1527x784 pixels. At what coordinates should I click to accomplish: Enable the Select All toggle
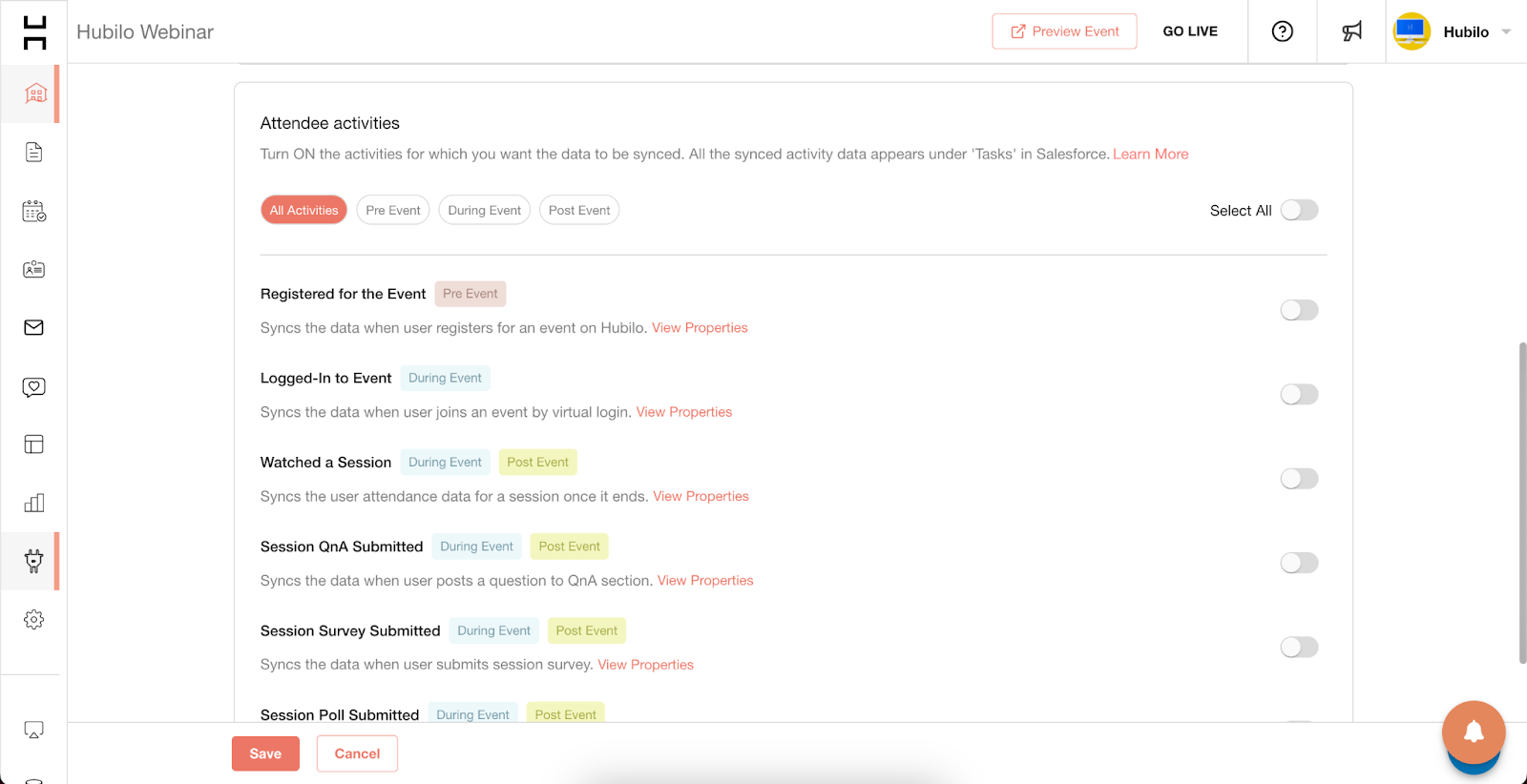(x=1299, y=210)
